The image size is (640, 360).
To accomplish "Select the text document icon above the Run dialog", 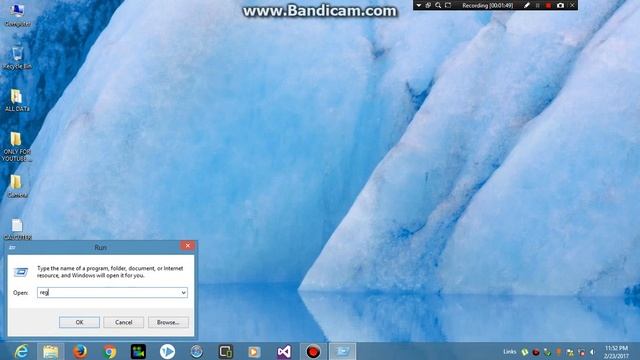I will [x=17, y=229].
